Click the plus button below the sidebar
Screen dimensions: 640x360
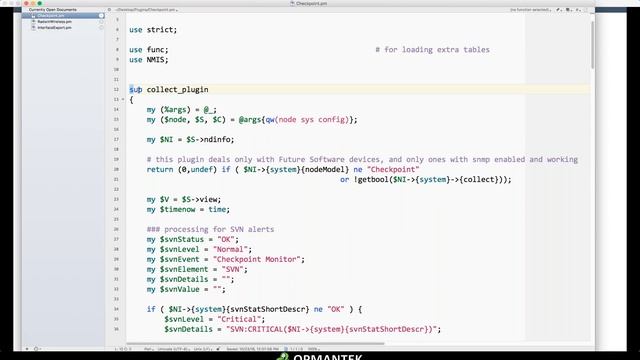click(x=27, y=349)
